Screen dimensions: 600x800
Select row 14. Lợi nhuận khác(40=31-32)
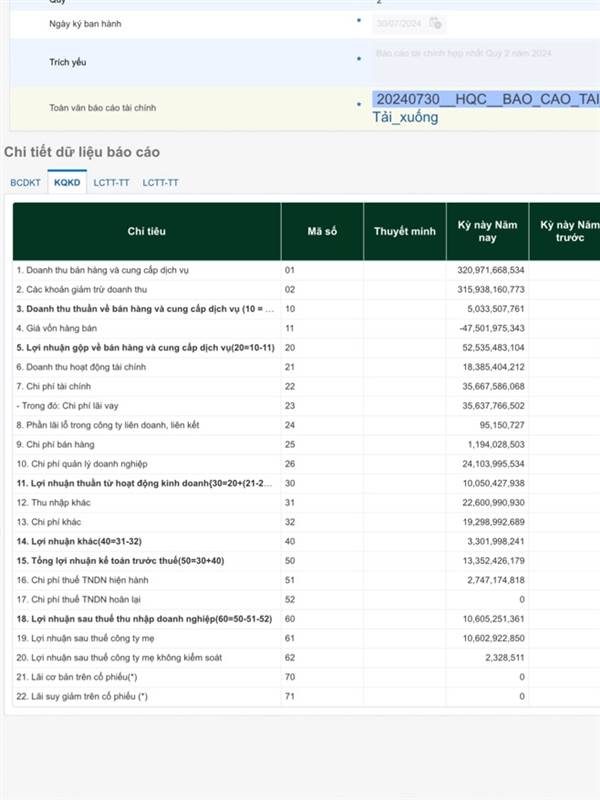[306, 541]
